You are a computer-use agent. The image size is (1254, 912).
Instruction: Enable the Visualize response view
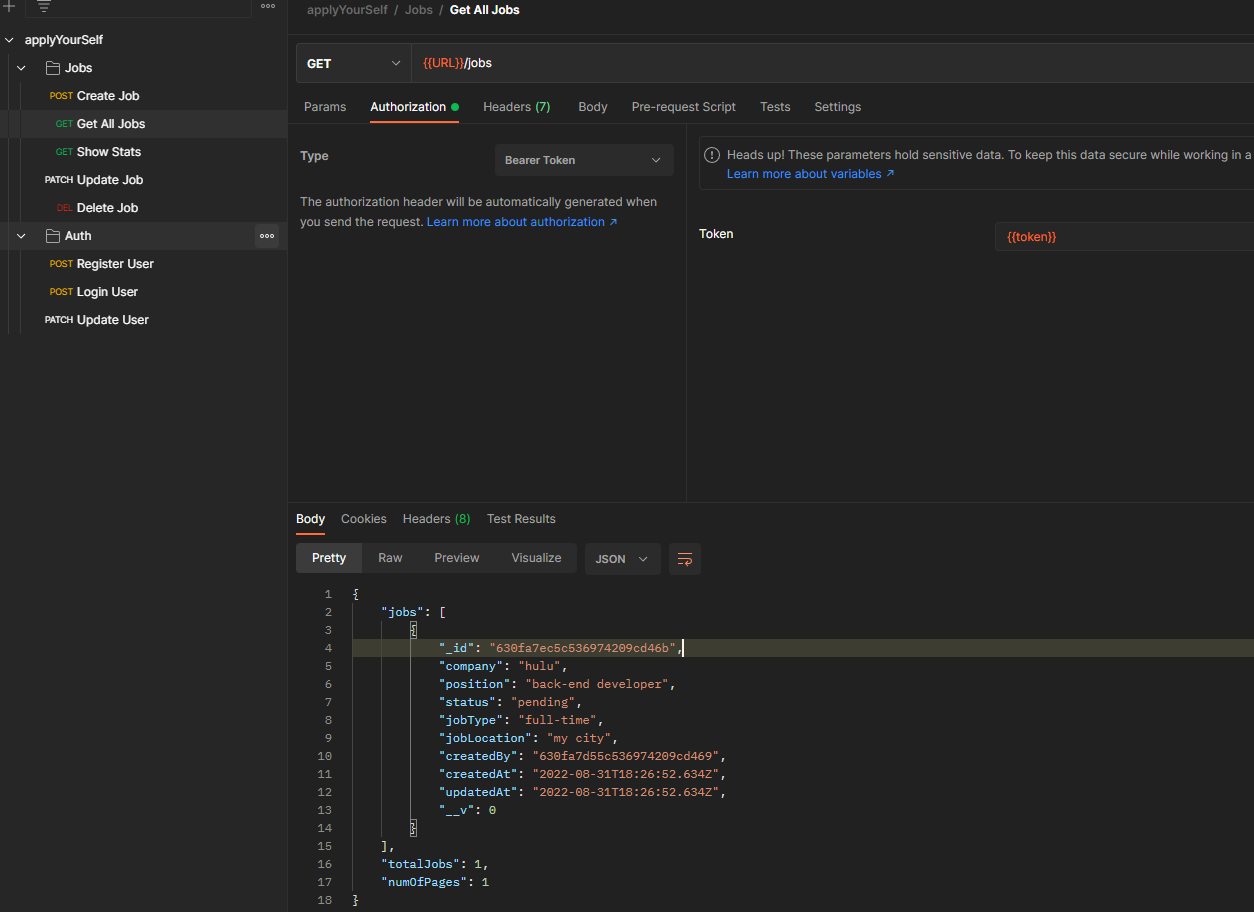click(x=536, y=557)
